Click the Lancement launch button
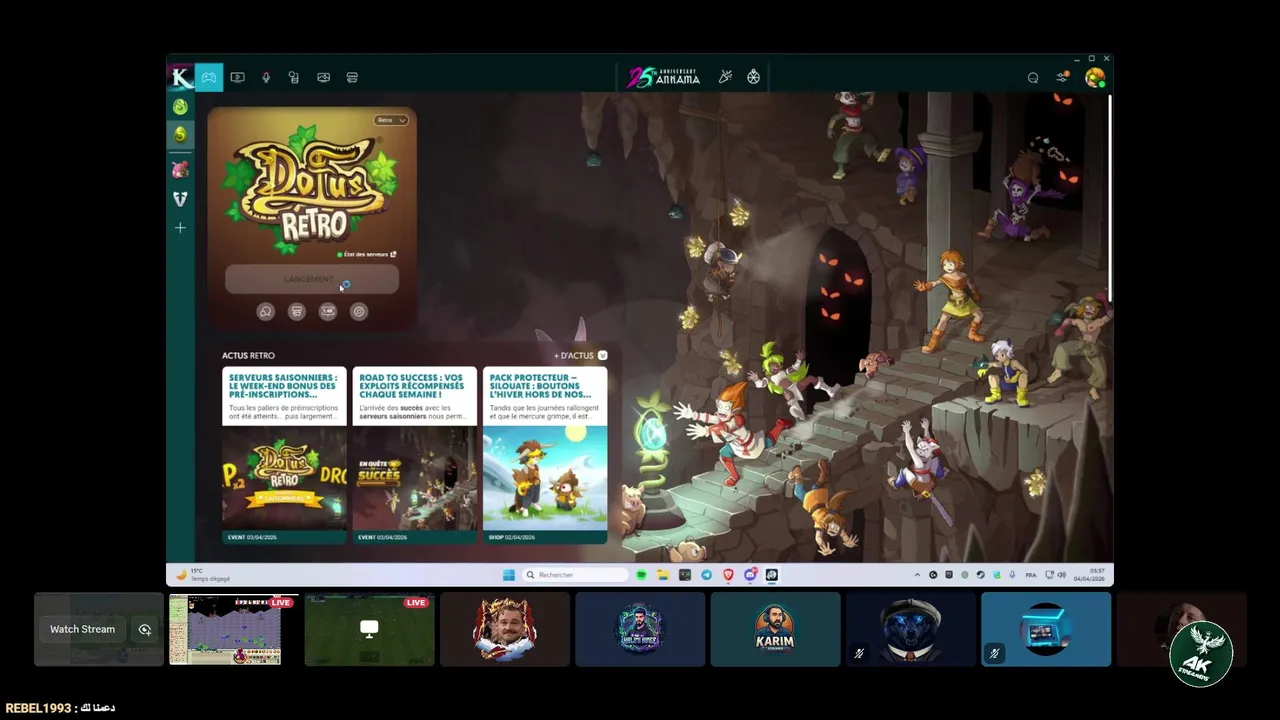This screenshot has width=1280, height=720. pyautogui.click(x=312, y=280)
